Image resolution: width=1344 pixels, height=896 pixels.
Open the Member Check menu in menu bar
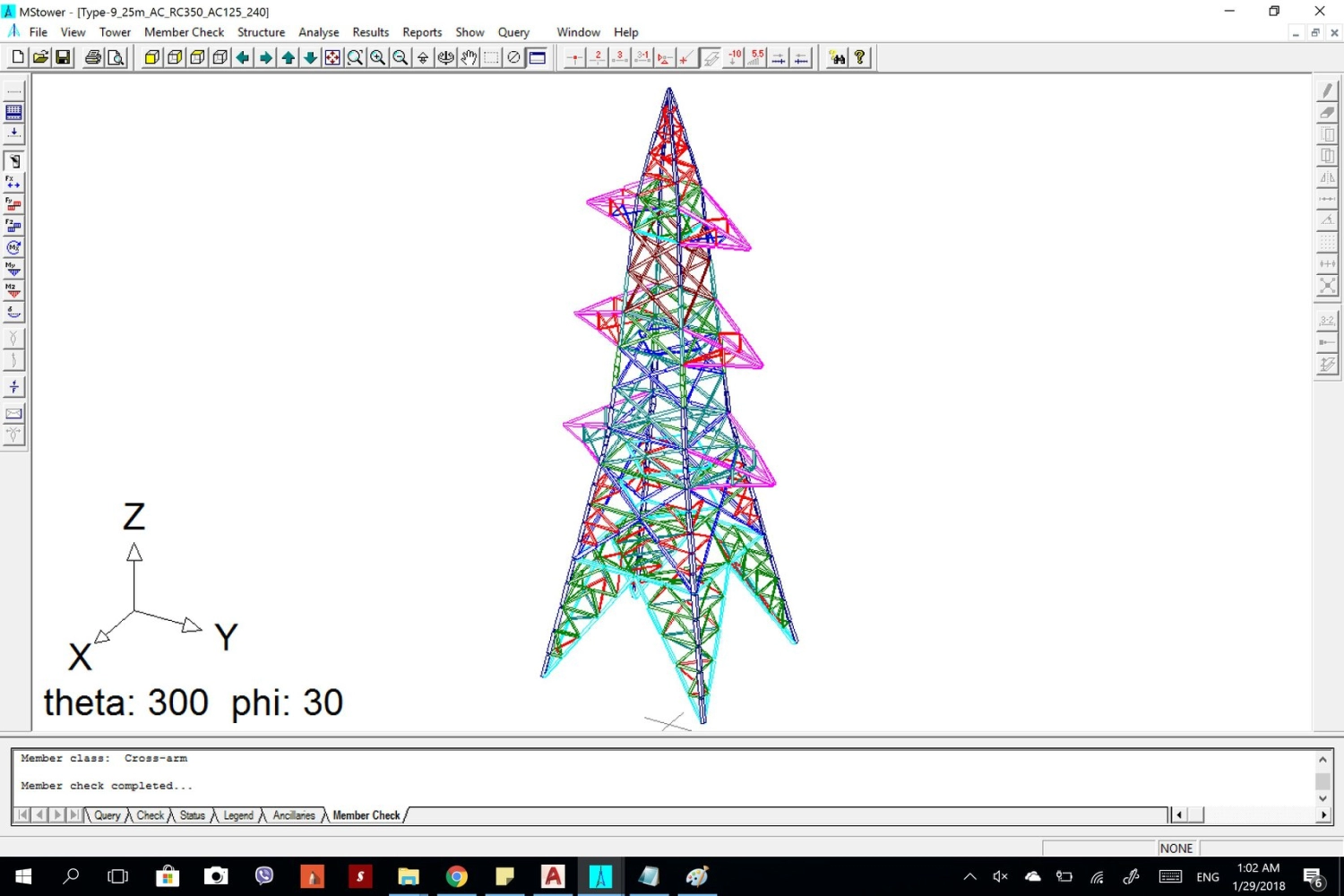point(184,32)
